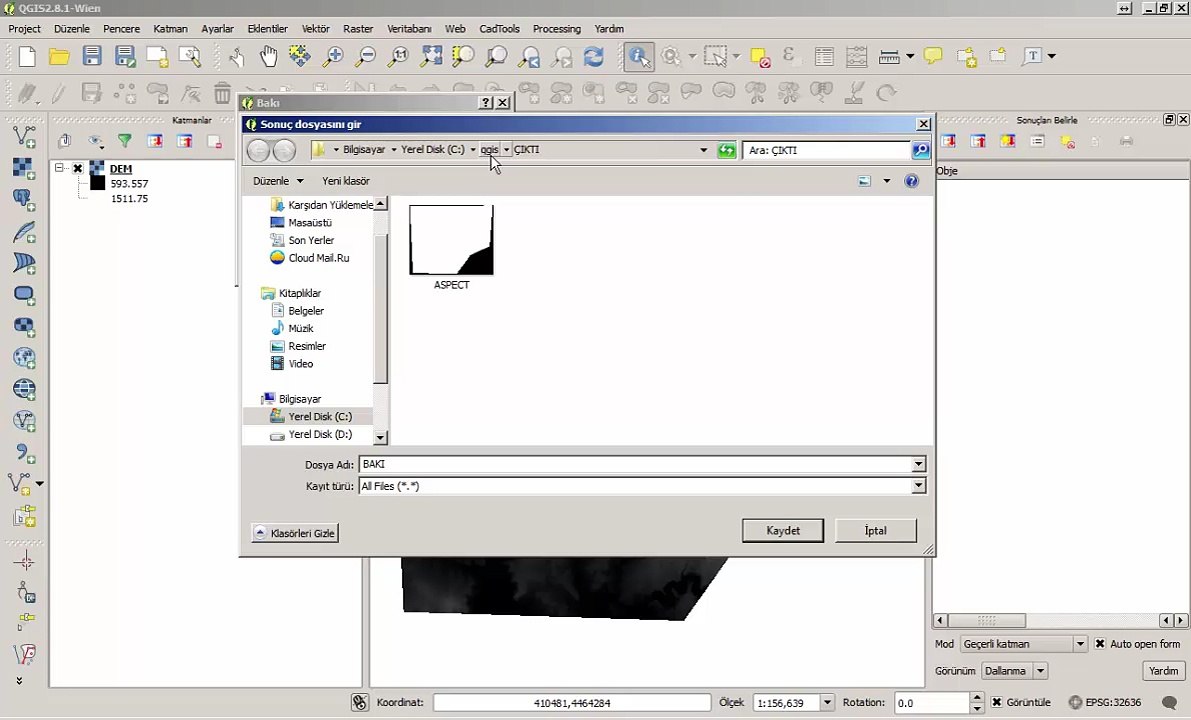Click Bilgisayar breadcrumb in address bar
Viewport: 1191px width, 720px height.
point(364,150)
